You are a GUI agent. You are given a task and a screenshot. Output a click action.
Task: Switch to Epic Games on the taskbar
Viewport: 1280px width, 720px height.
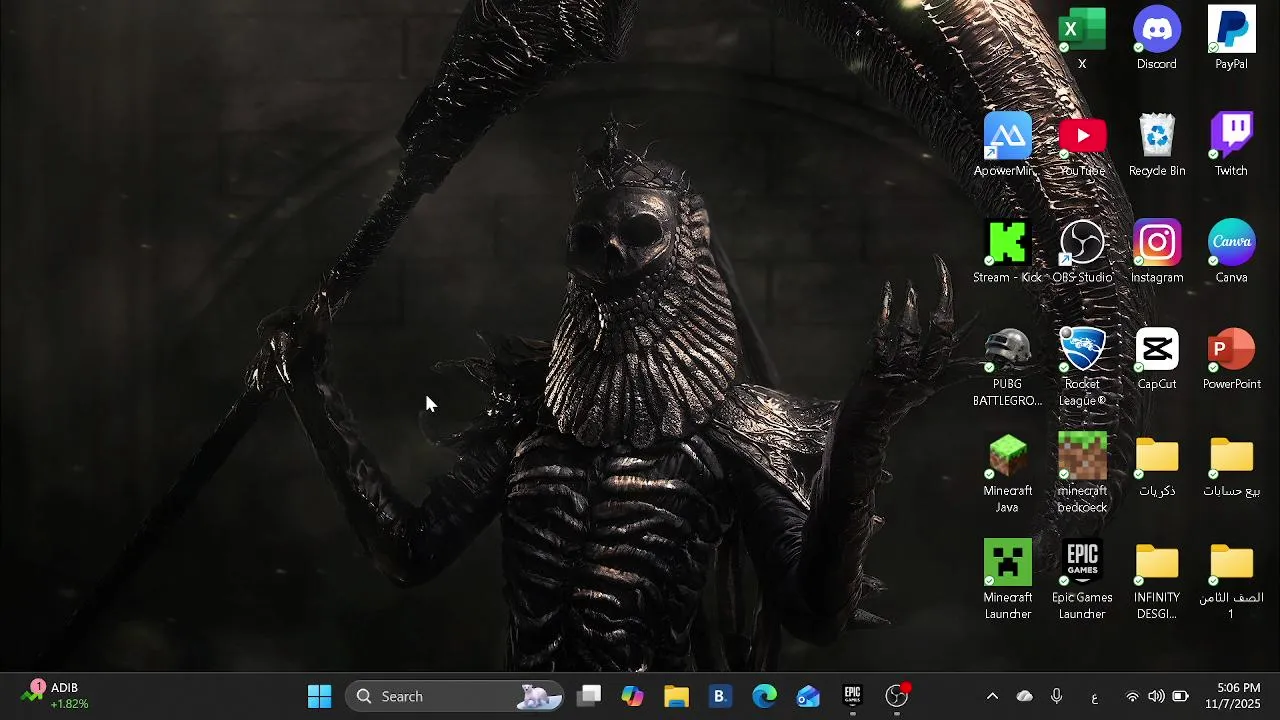(x=852, y=696)
